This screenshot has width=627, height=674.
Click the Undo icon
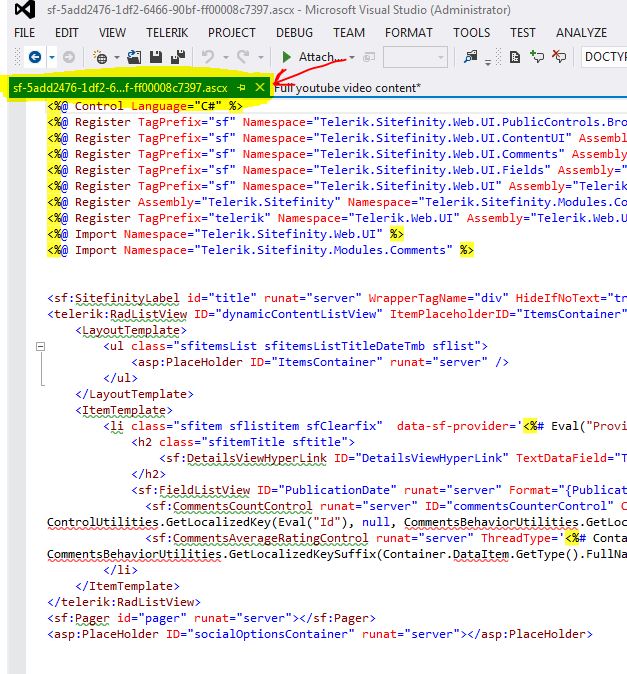point(208,57)
